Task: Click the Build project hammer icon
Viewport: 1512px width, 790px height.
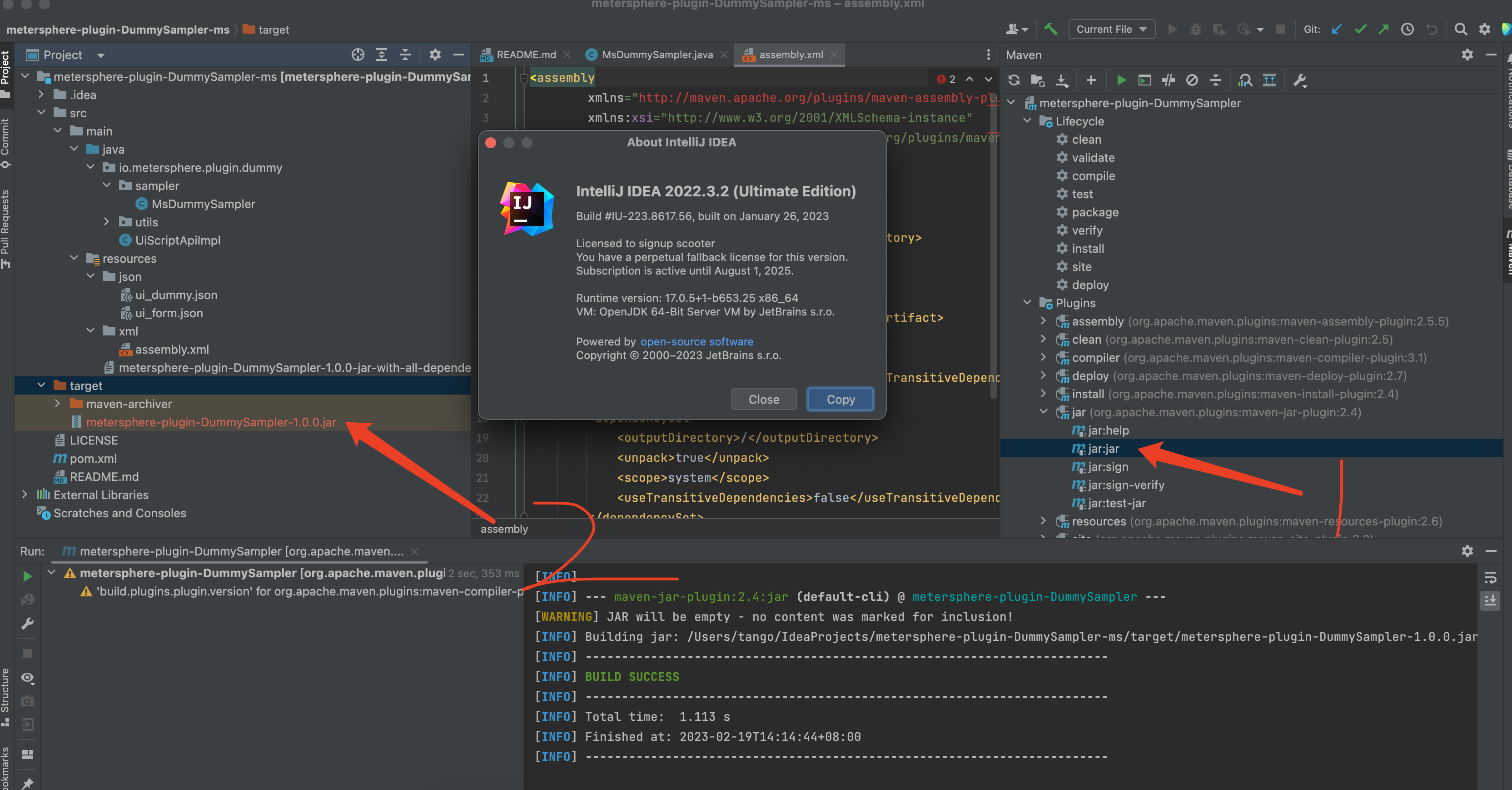Action: tap(1051, 29)
